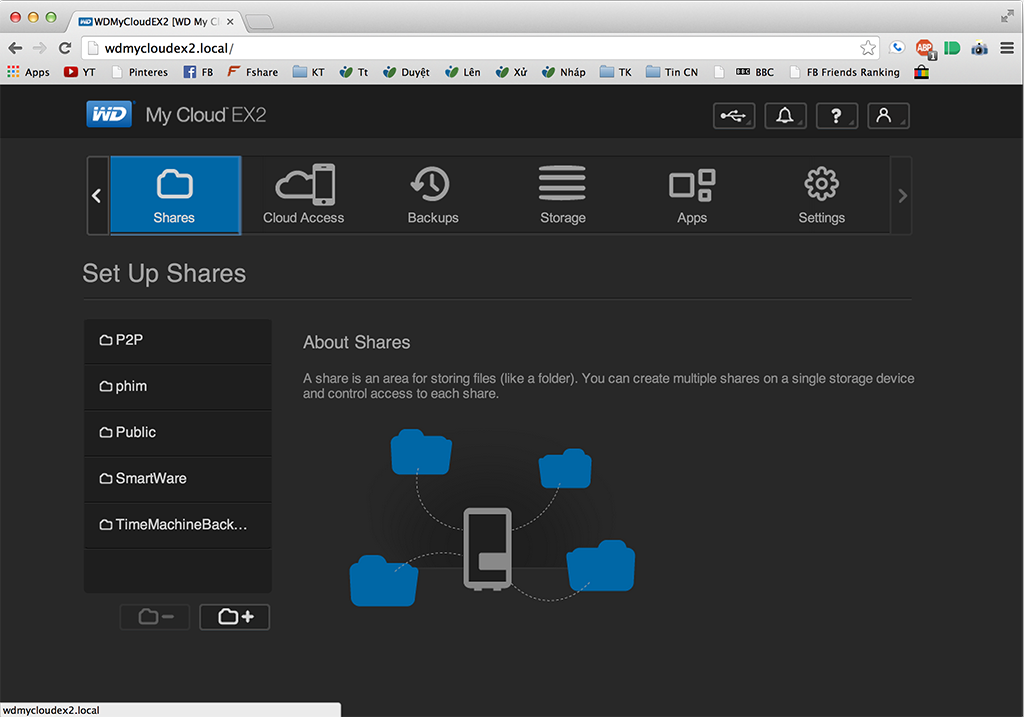Click the camera screenshot extension icon

(979, 48)
